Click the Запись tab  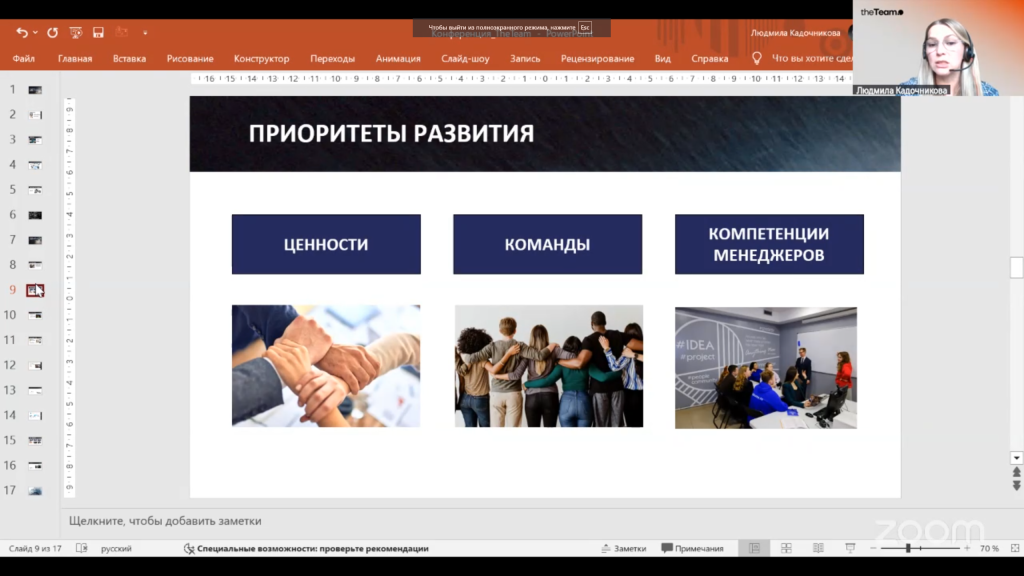pyautogui.click(x=525, y=58)
